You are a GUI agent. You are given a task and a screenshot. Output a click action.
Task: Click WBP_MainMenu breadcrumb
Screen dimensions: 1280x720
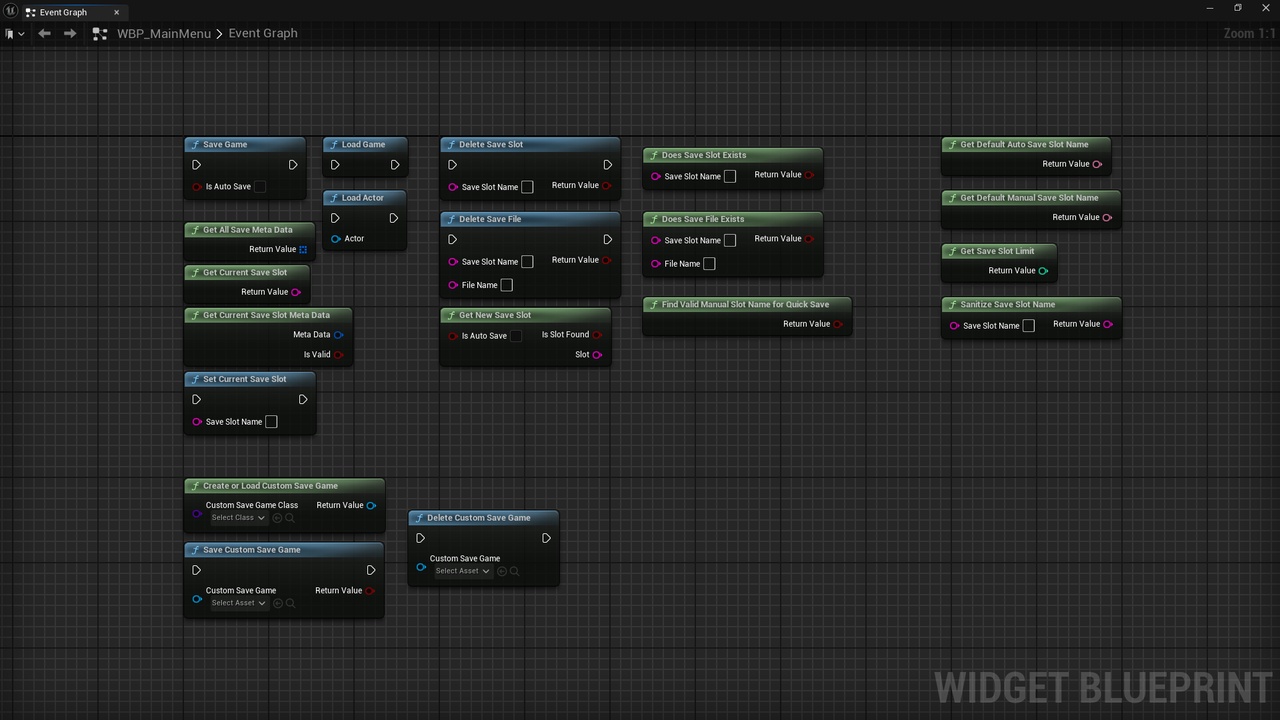point(163,33)
